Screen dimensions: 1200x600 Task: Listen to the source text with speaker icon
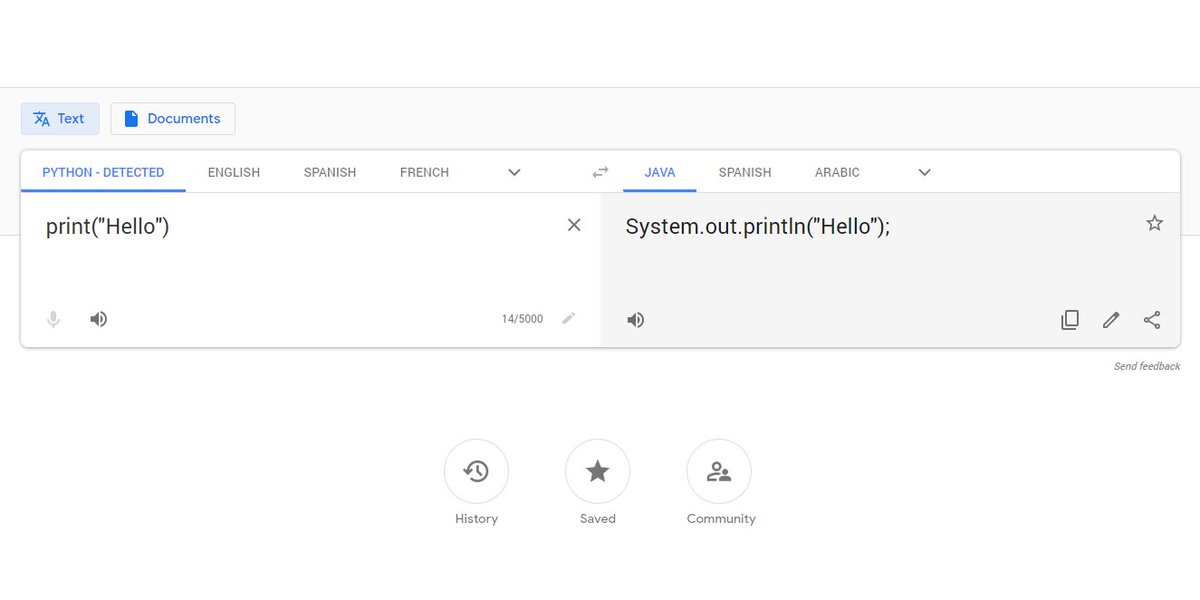click(98, 319)
